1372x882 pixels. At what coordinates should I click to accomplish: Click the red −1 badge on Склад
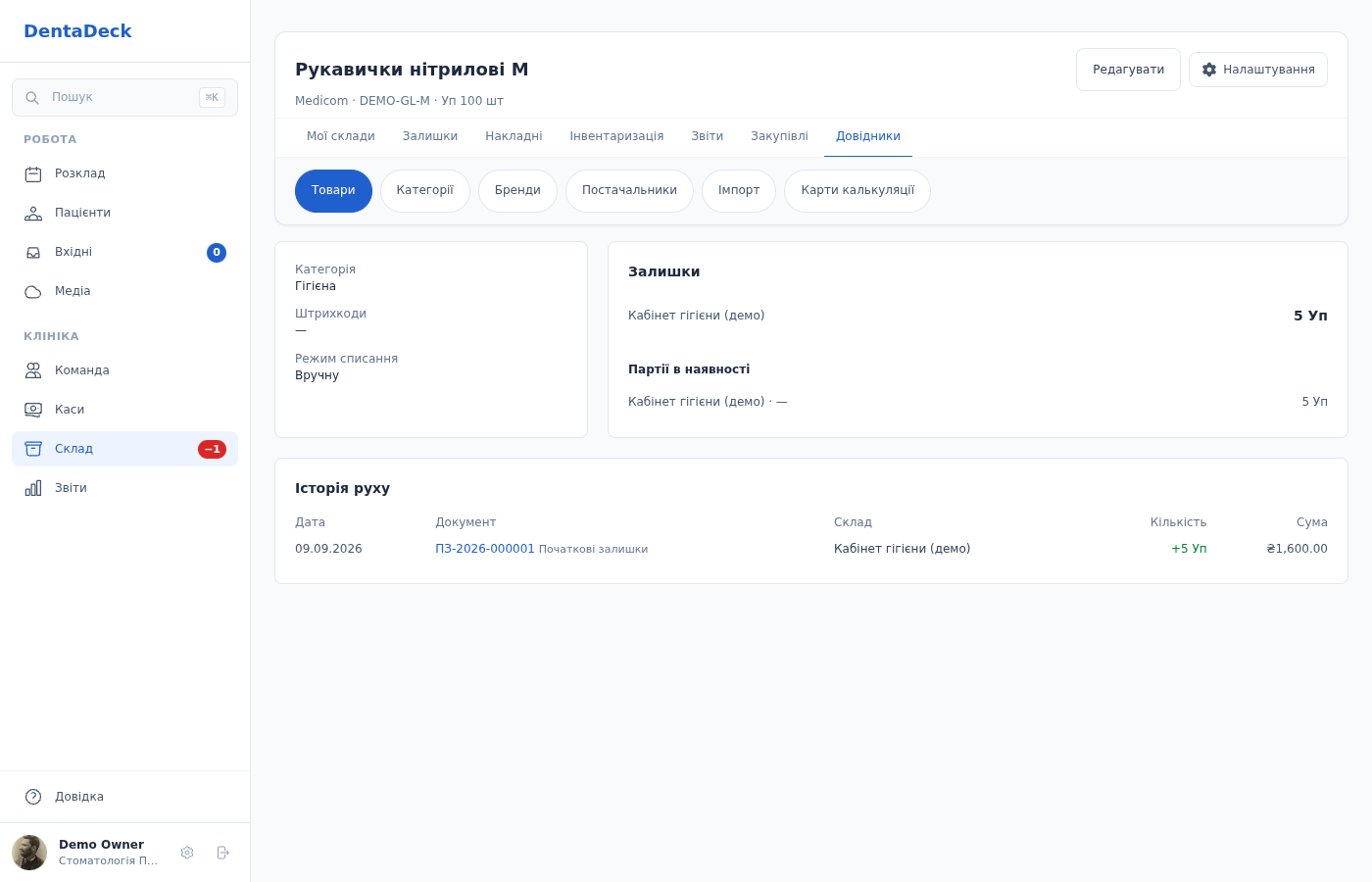(212, 449)
